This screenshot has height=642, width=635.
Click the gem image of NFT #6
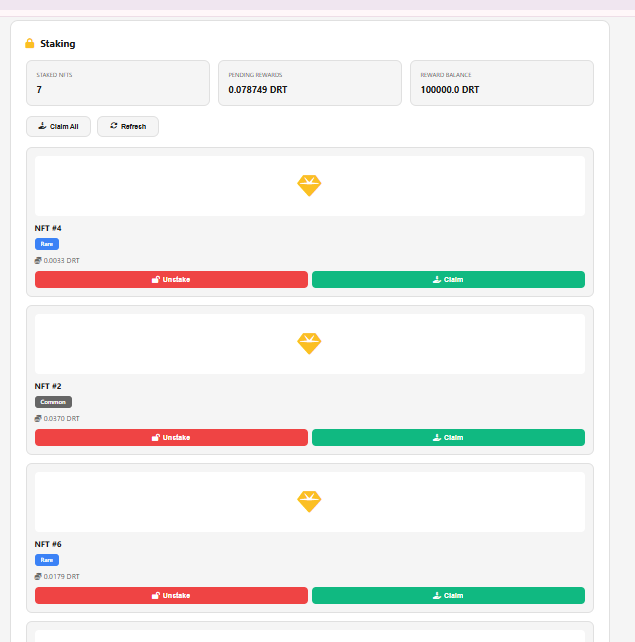tap(309, 502)
